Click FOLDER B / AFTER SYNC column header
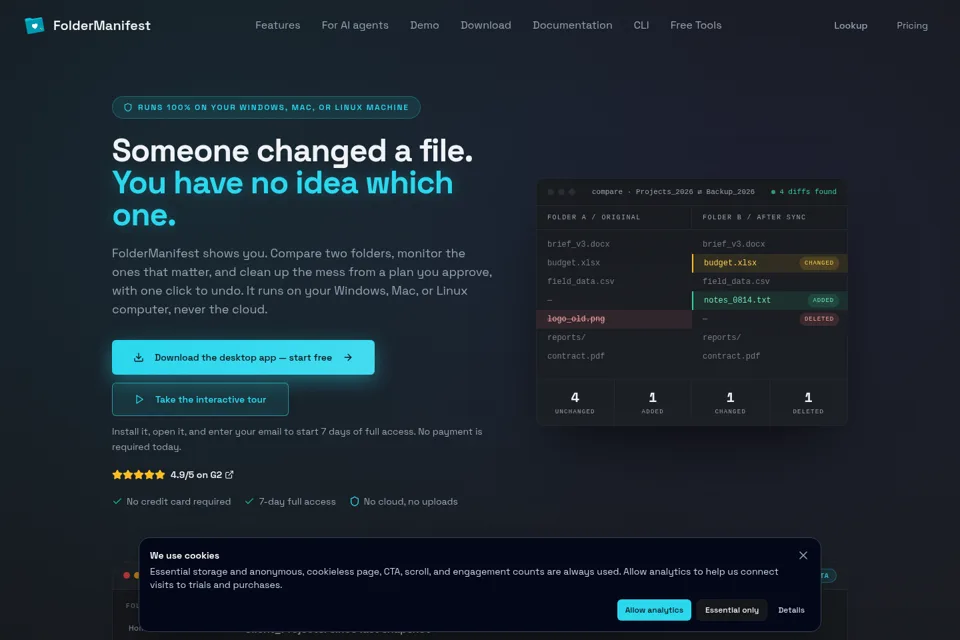Screen dimensions: 960x640 [754, 217]
